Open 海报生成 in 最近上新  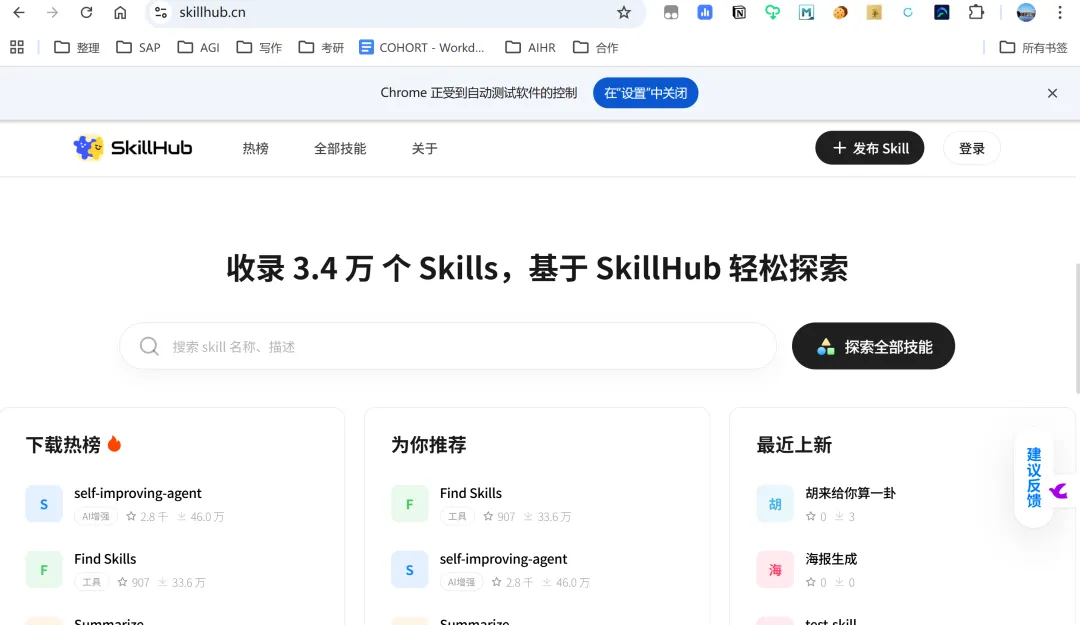point(831,558)
